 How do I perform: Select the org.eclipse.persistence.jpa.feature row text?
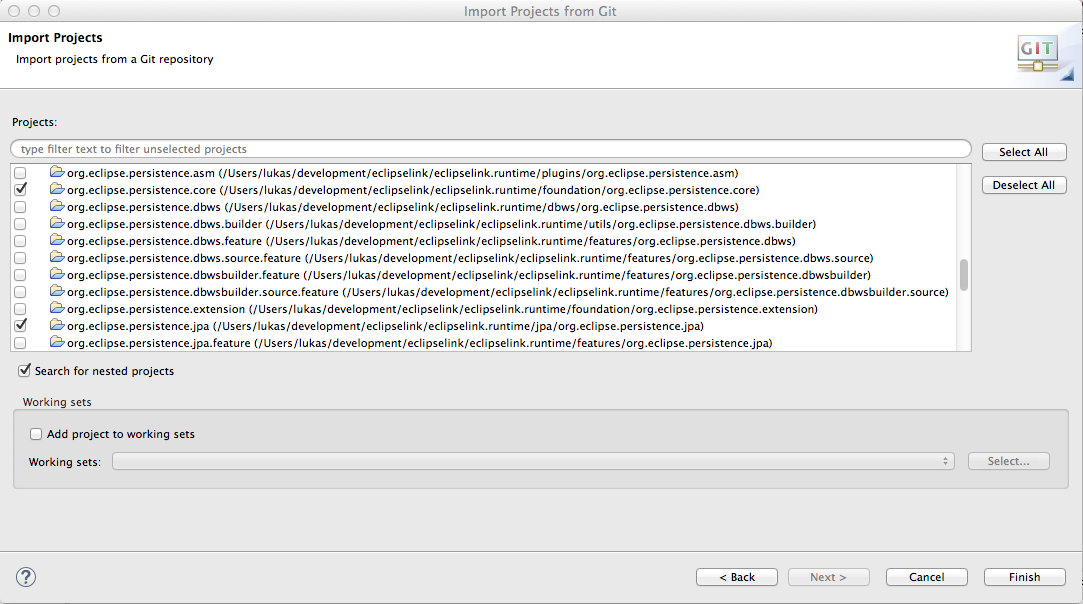pos(419,343)
